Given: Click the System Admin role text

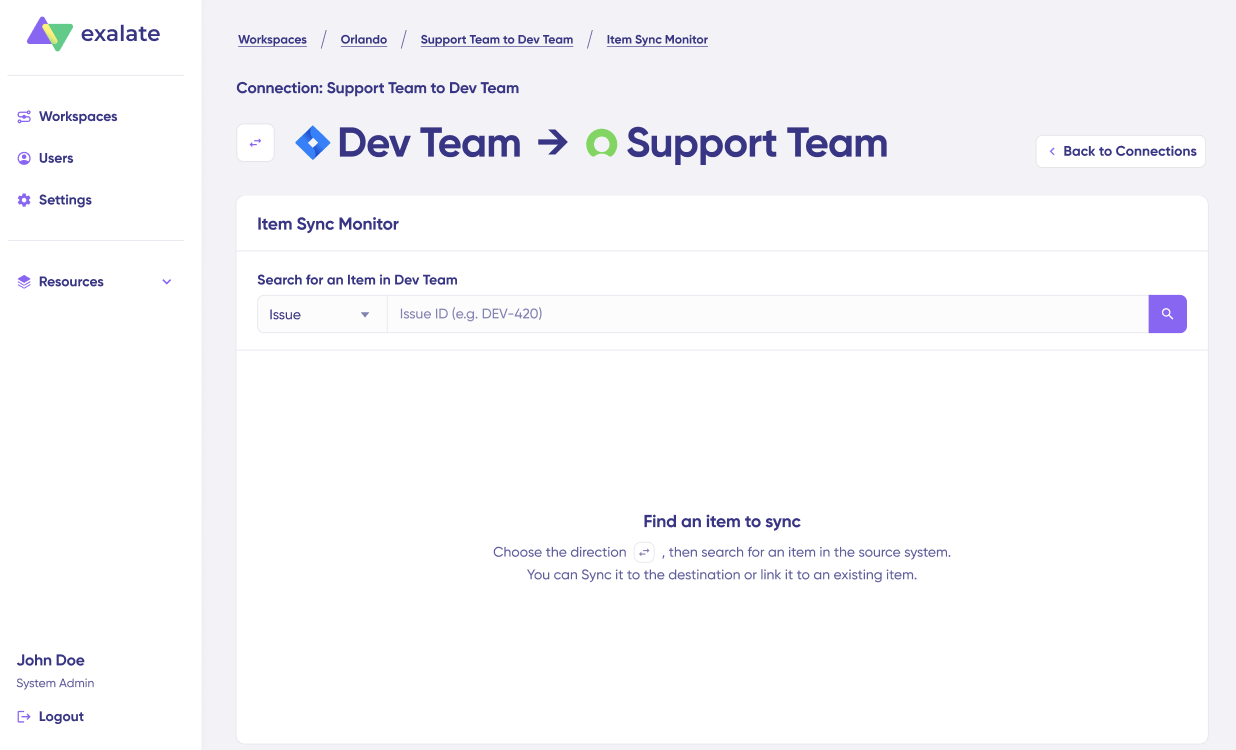Looking at the screenshot, I should pyautogui.click(x=55, y=684).
